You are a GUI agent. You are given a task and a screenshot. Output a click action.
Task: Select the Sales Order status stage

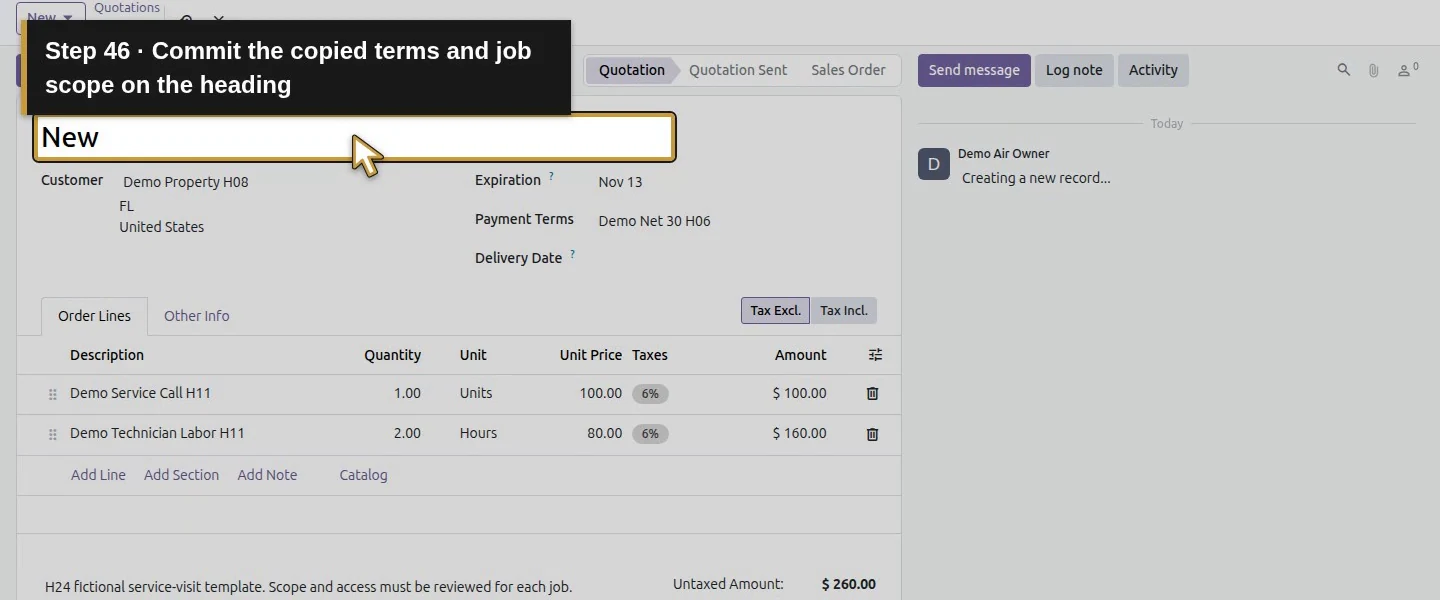[x=848, y=70]
